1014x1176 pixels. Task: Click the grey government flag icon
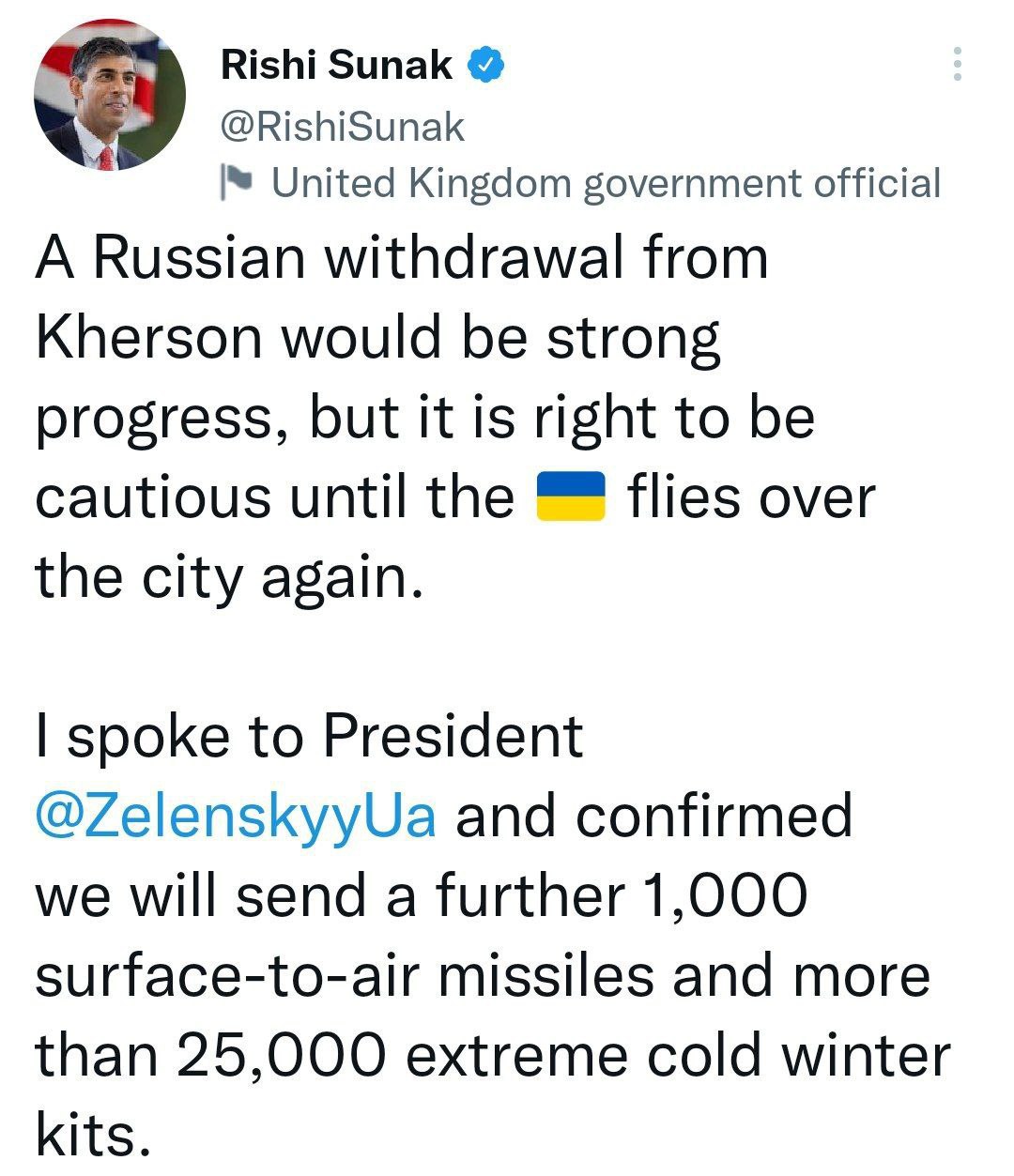click(x=233, y=182)
